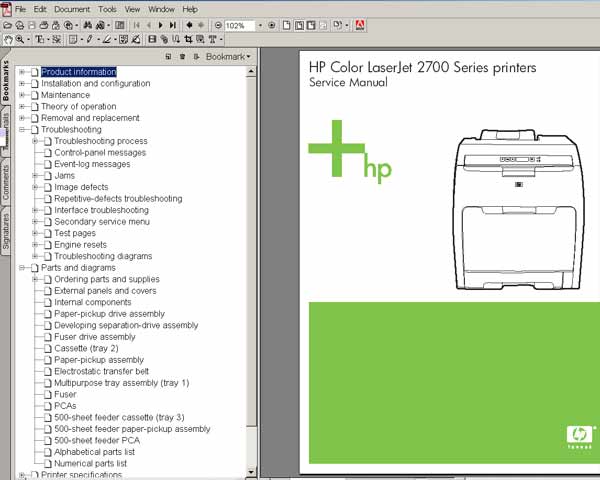Open Control-panel messages bookmark

[100, 153]
